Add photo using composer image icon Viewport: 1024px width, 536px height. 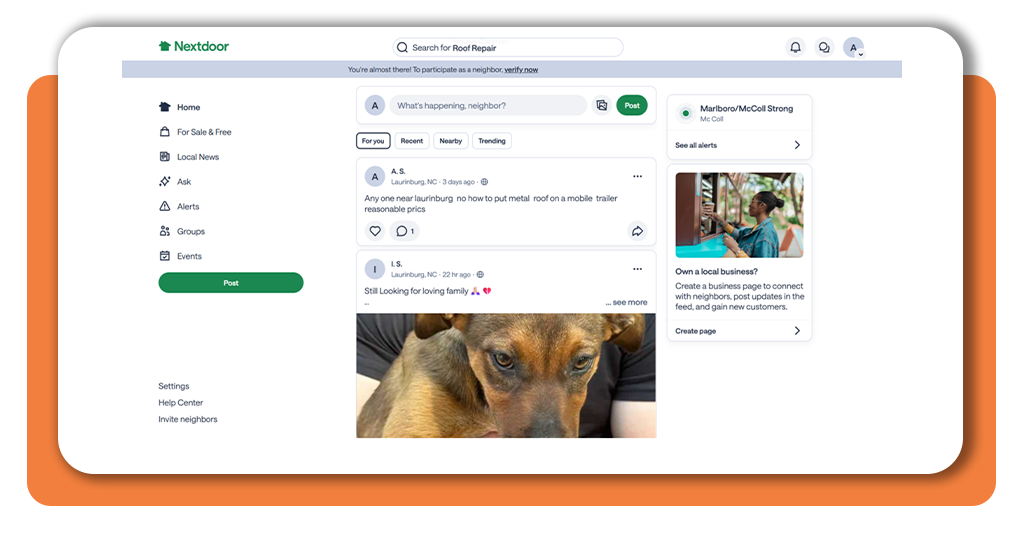(601, 106)
